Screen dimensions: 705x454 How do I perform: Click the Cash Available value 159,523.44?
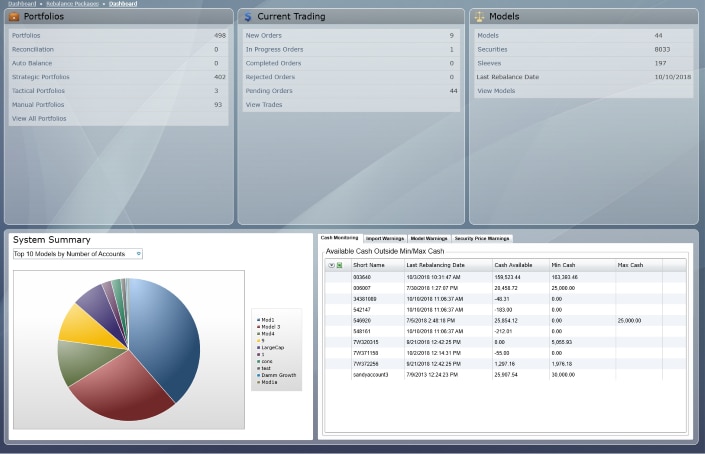[507, 277]
